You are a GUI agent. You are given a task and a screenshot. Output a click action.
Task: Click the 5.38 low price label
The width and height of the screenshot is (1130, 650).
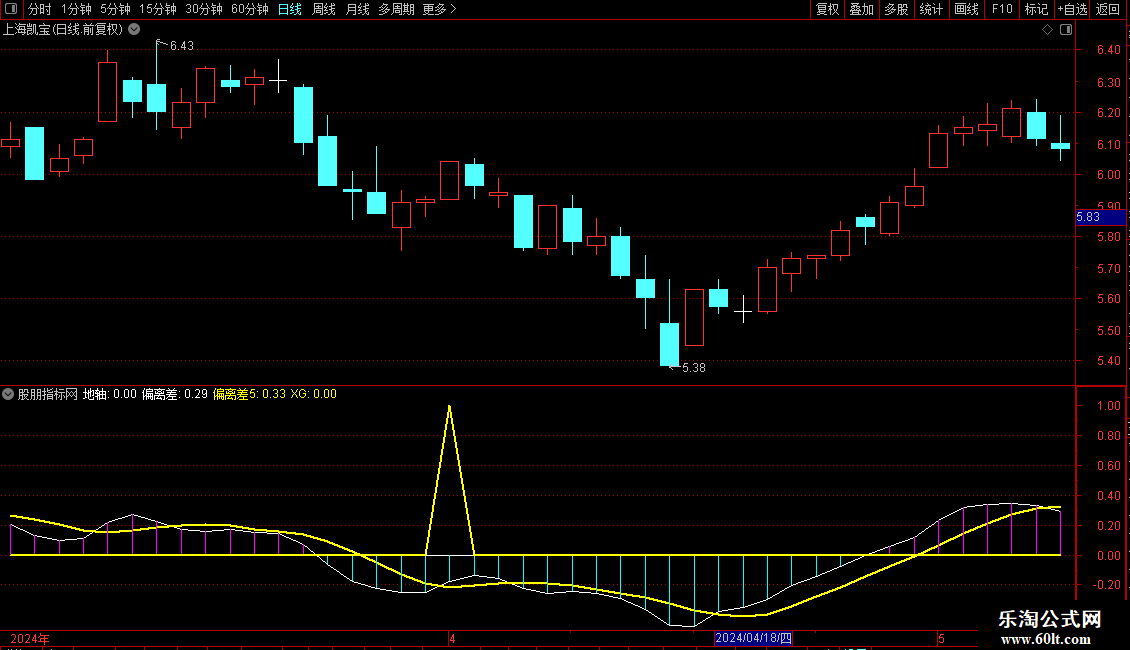pyautogui.click(x=693, y=368)
